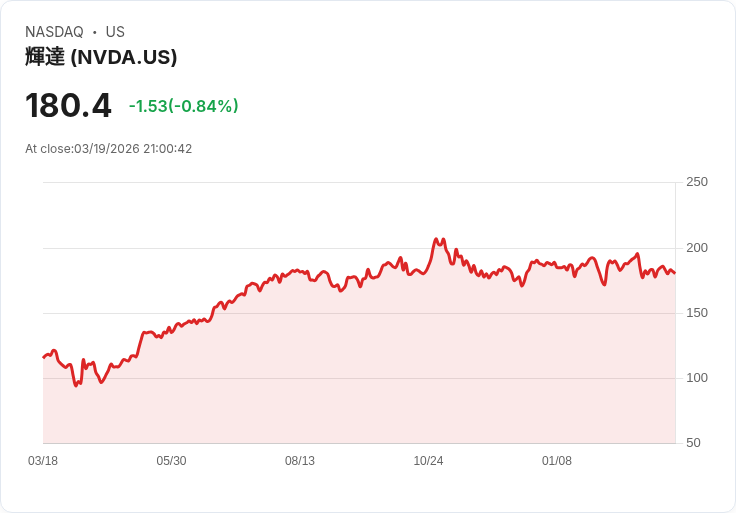
Task: Click the 05/30 x-axis date
Action: 171,461
